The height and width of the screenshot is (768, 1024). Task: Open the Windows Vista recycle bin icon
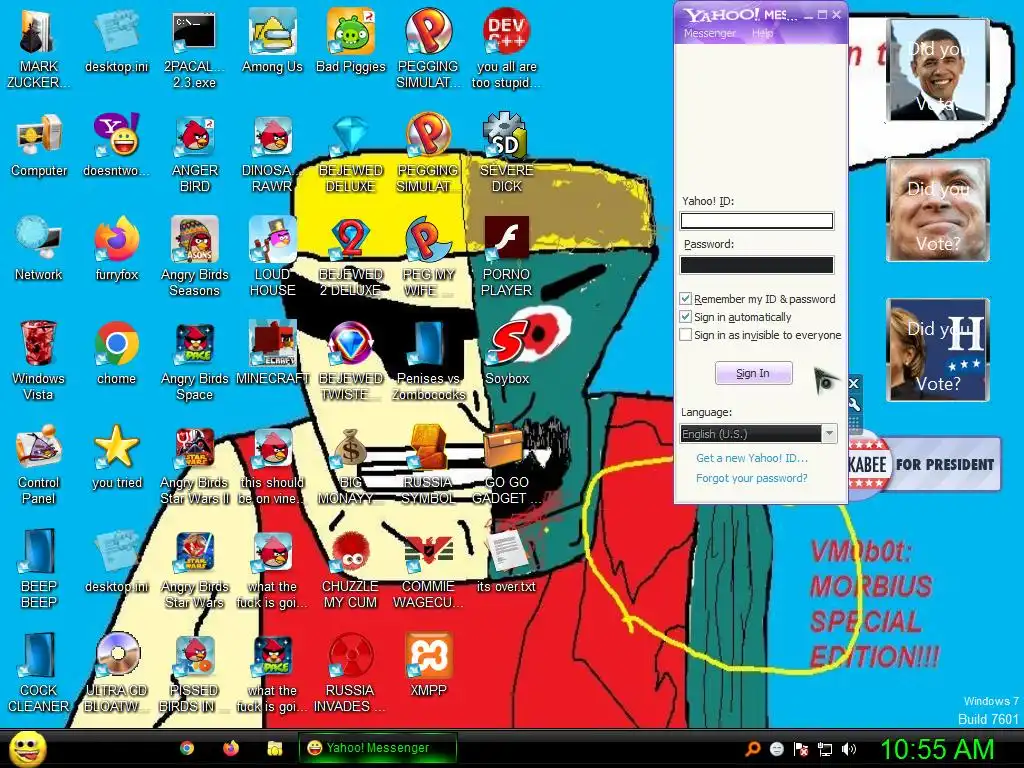tap(38, 360)
